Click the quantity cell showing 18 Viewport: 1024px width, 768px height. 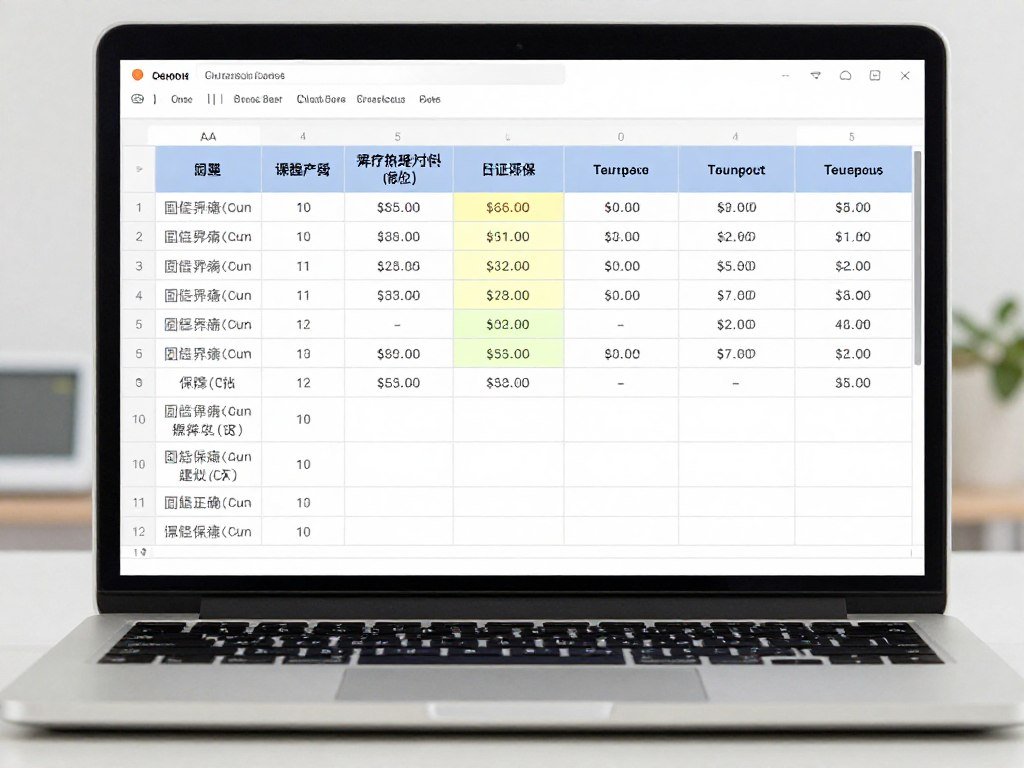tap(303, 354)
